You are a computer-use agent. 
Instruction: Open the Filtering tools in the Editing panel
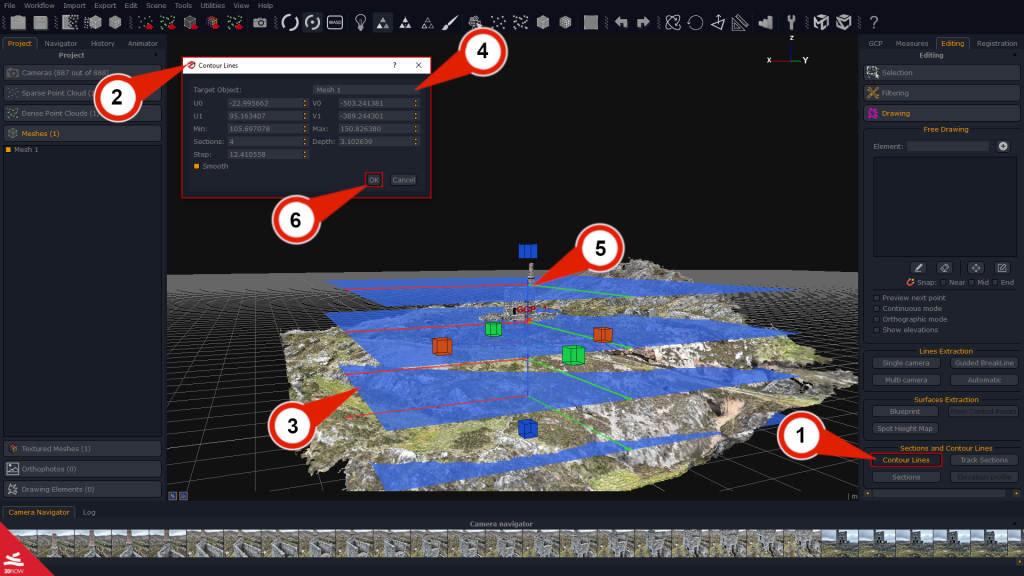[x=940, y=93]
